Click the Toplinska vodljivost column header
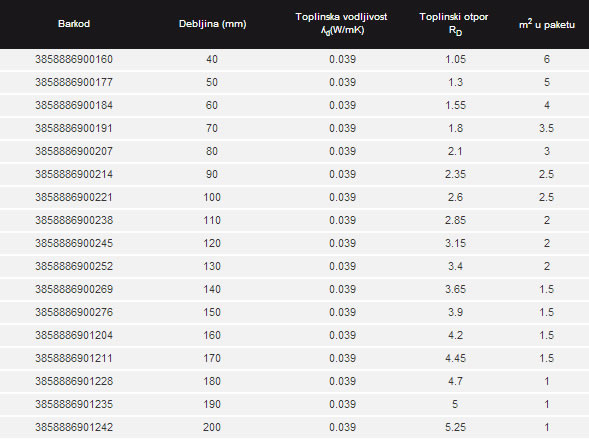Viewport: 589px width, 439px height. 341,23
